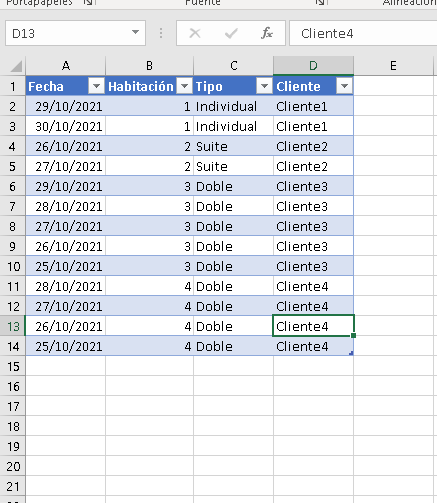Open the Tipo filter dropdown
Viewport: 437px width, 503px height.
(264, 86)
